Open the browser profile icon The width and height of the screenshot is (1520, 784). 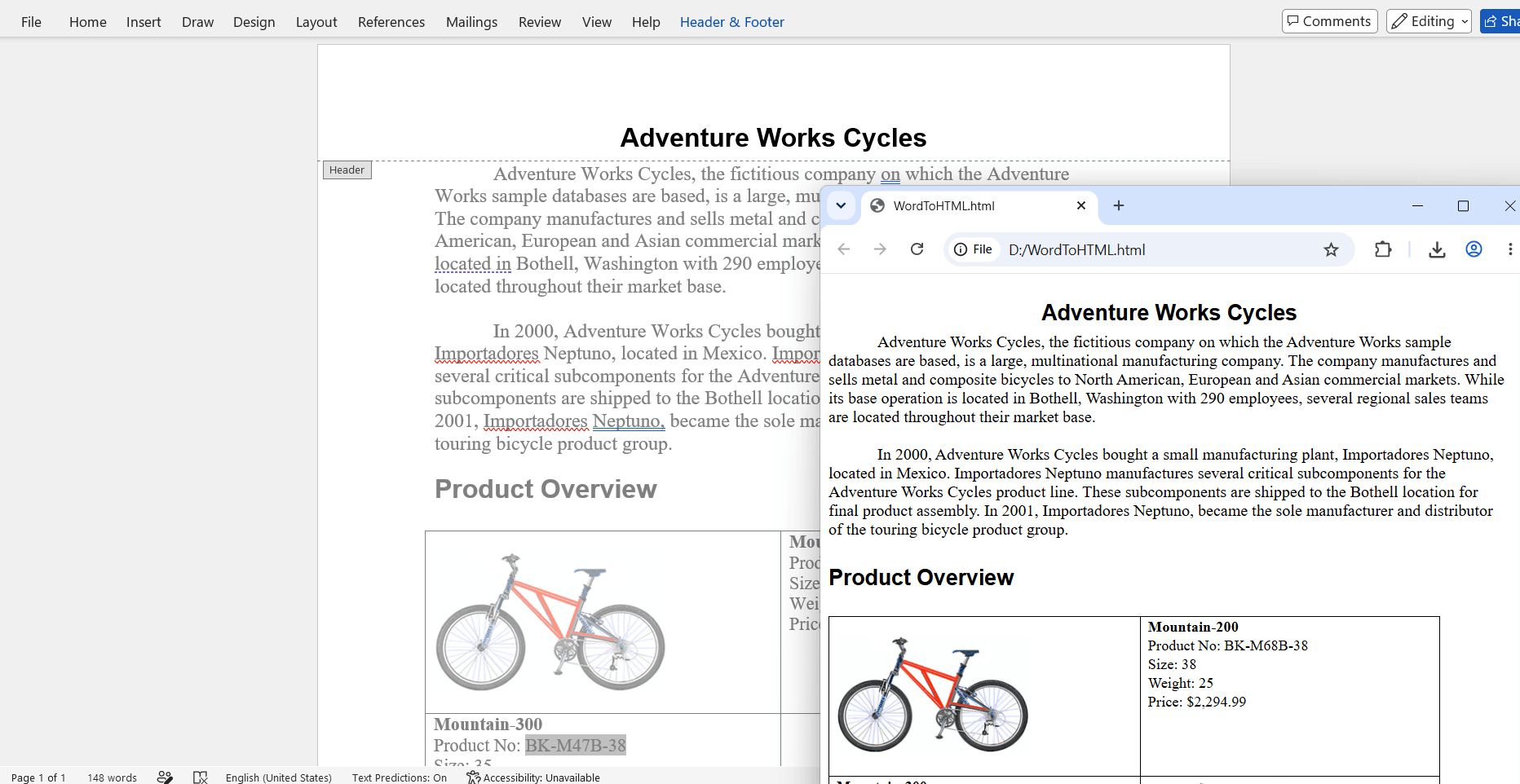coord(1474,249)
